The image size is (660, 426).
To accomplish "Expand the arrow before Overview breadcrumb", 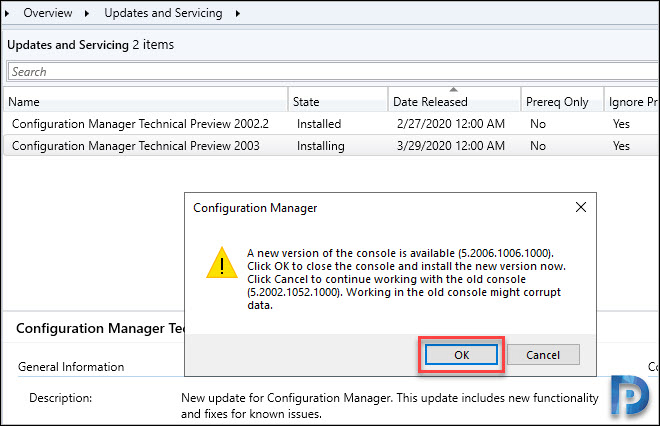I will (7, 13).
